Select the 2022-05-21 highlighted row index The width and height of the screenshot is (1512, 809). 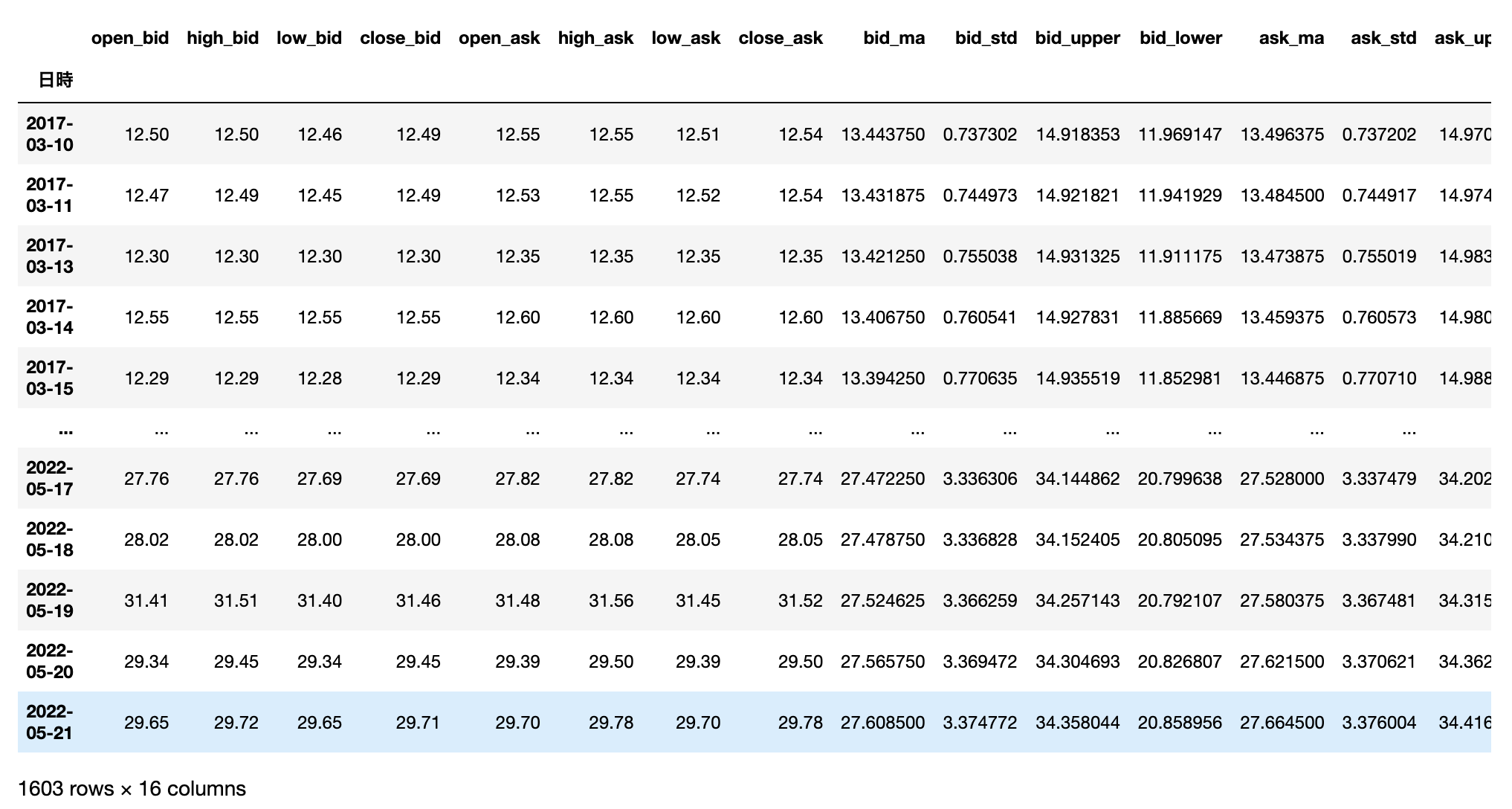point(50,722)
